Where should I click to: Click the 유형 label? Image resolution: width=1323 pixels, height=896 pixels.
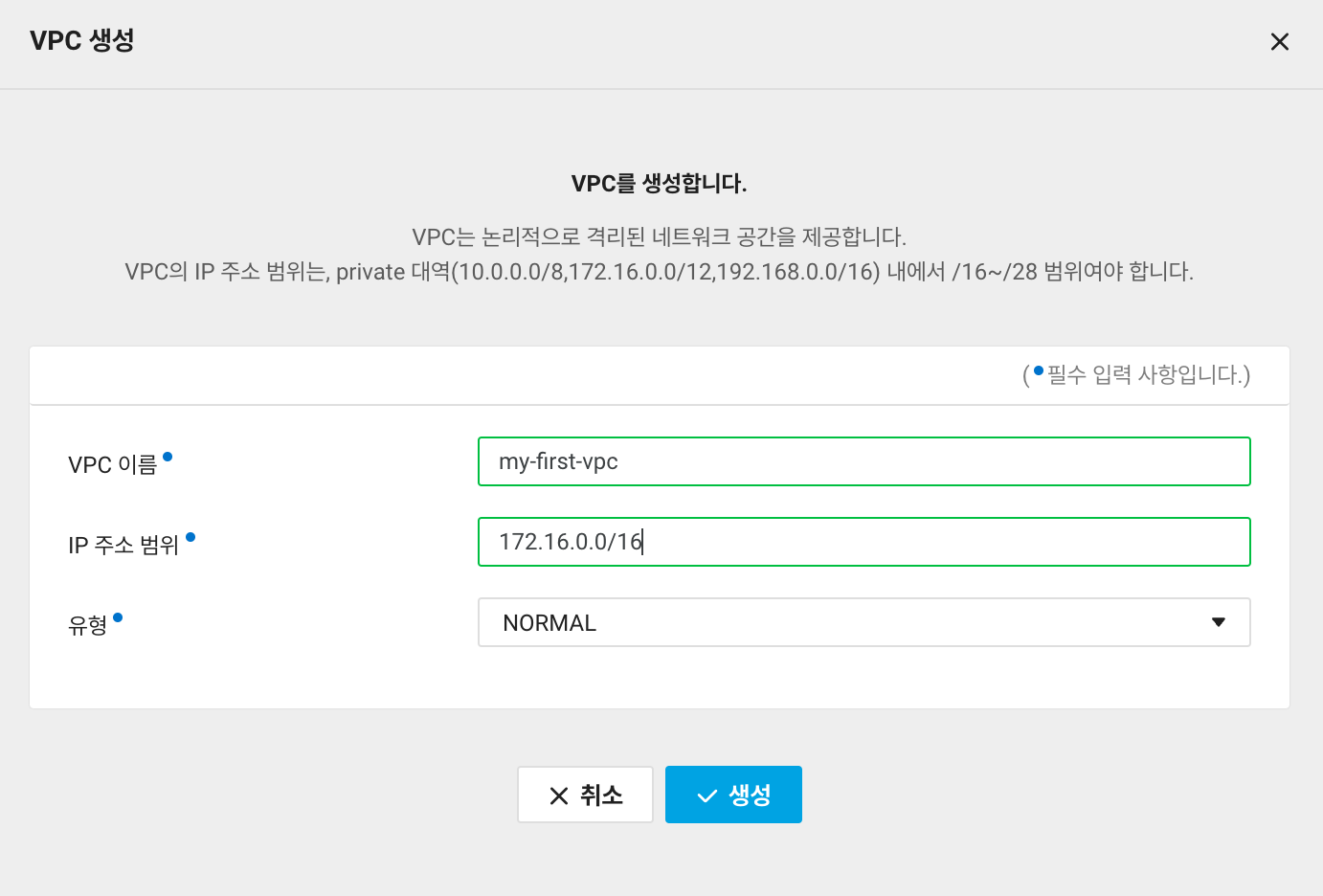(x=88, y=626)
